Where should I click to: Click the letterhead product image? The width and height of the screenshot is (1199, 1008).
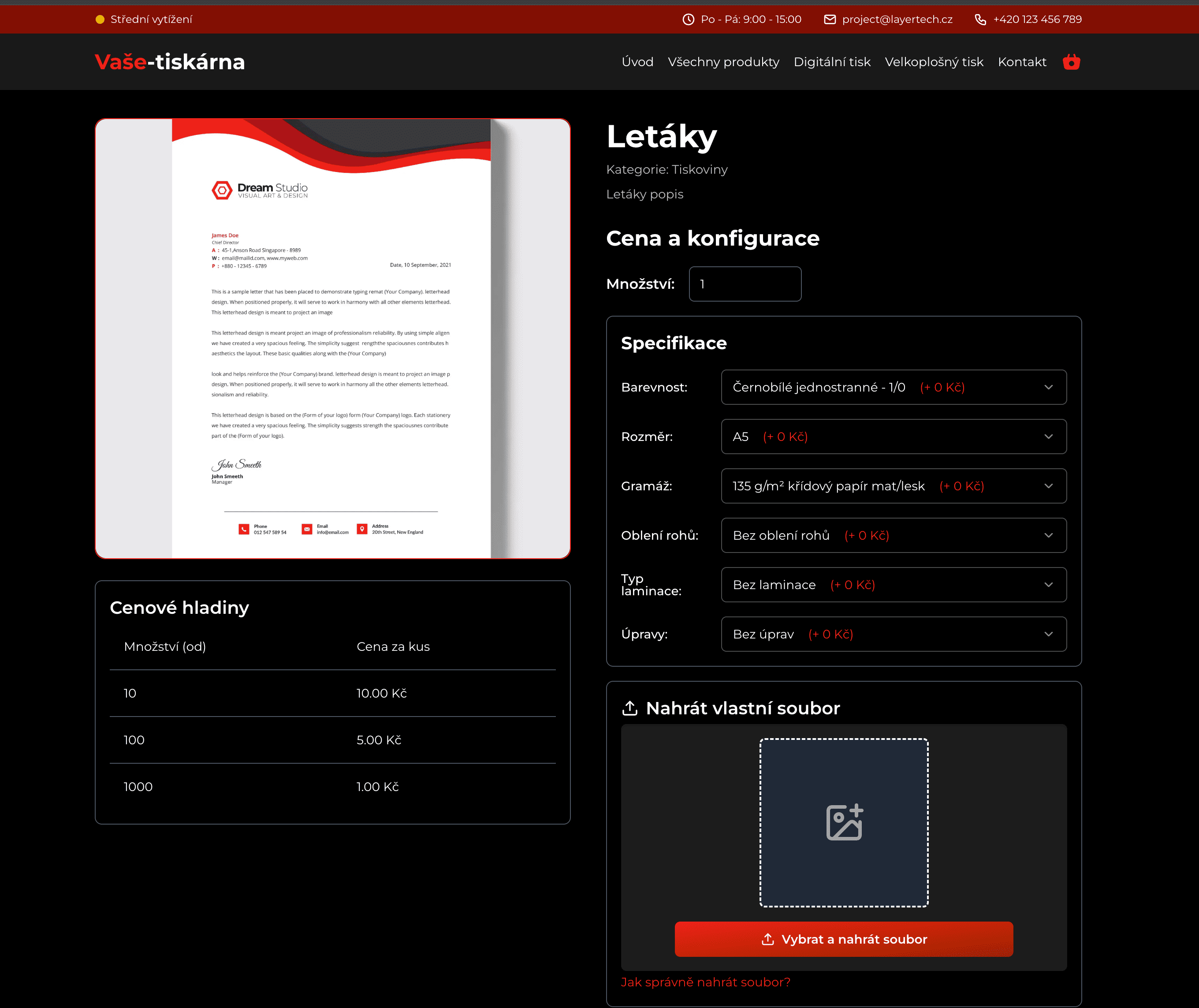point(332,338)
